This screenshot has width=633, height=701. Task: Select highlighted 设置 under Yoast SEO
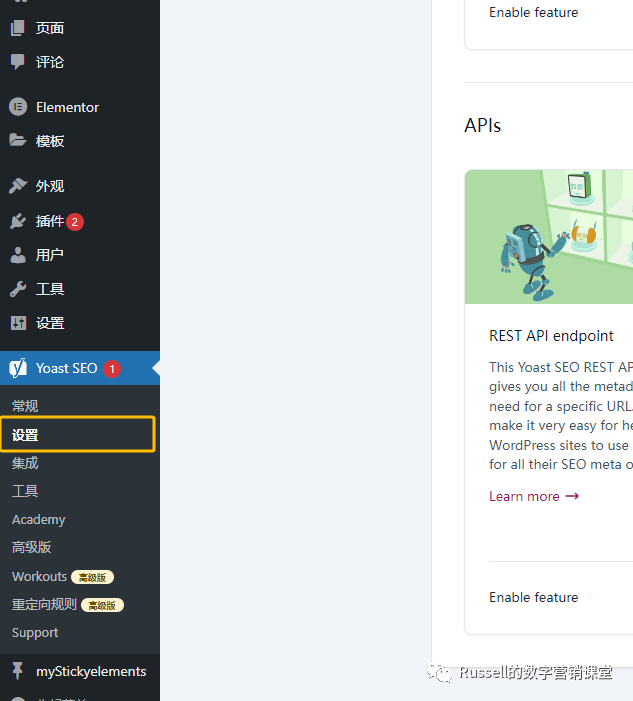(x=26, y=435)
